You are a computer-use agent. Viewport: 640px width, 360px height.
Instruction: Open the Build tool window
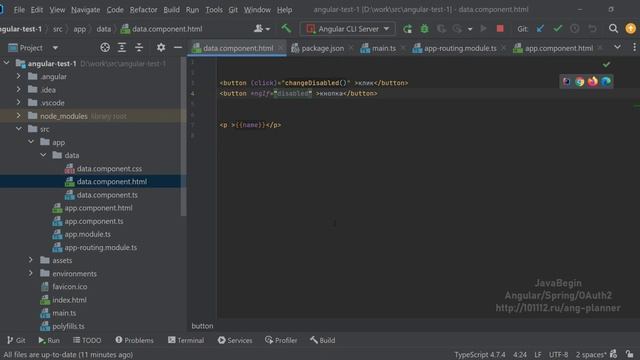322,340
